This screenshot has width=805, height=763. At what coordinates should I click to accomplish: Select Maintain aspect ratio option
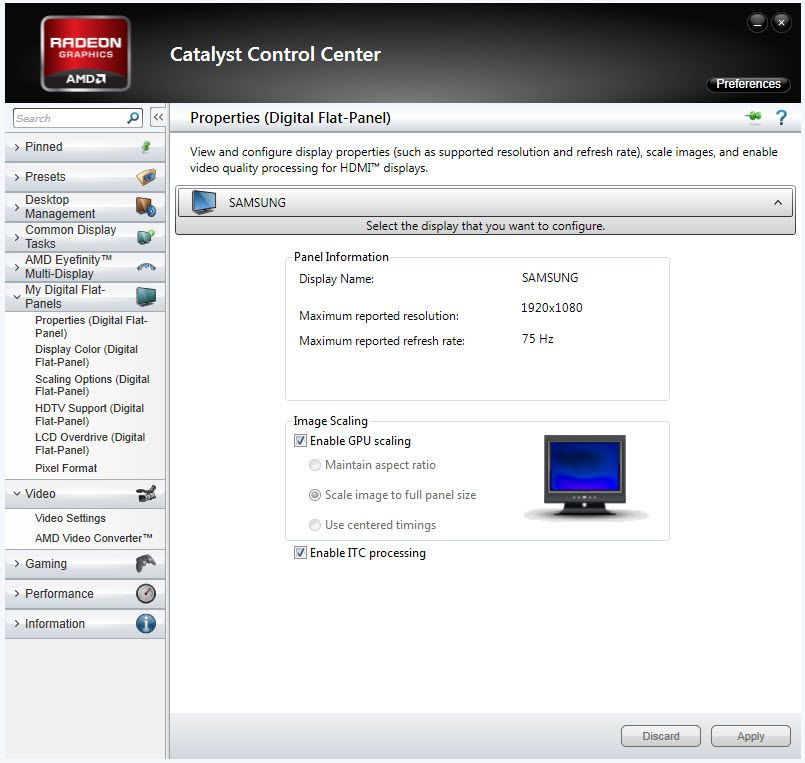tap(315, 465)
